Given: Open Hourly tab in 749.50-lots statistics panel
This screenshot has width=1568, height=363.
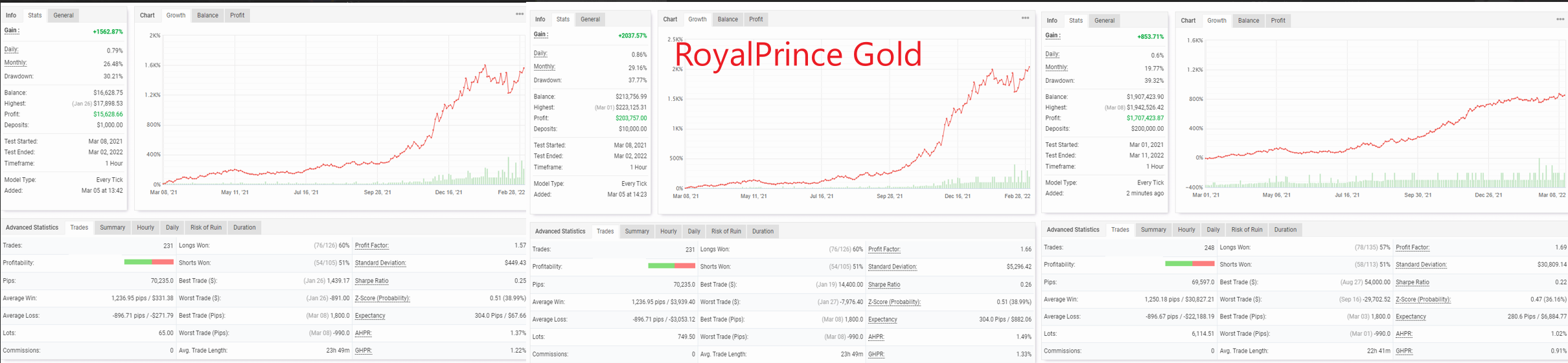Looking at the screenshot, I should tap(669, 231).
